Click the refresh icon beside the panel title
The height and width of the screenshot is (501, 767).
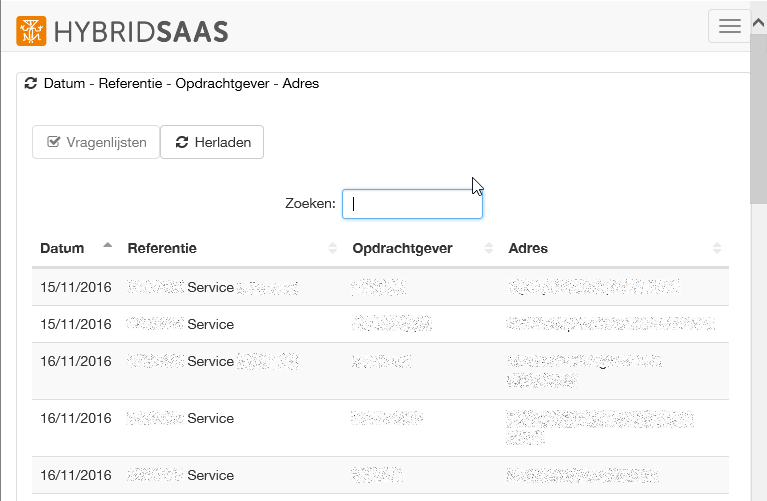30,84
